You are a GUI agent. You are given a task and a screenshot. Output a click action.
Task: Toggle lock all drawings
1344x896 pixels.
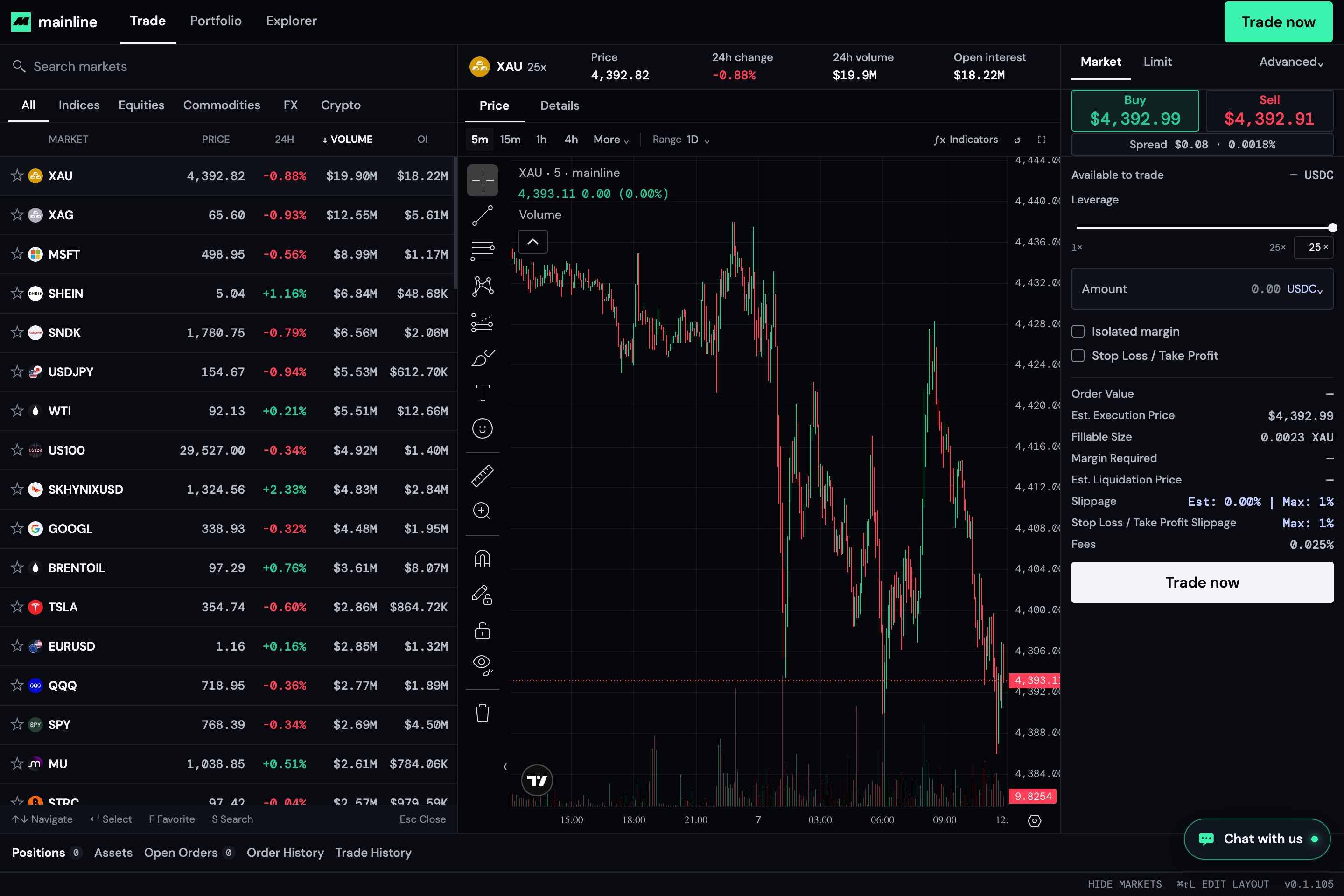[x=482, y=630]
